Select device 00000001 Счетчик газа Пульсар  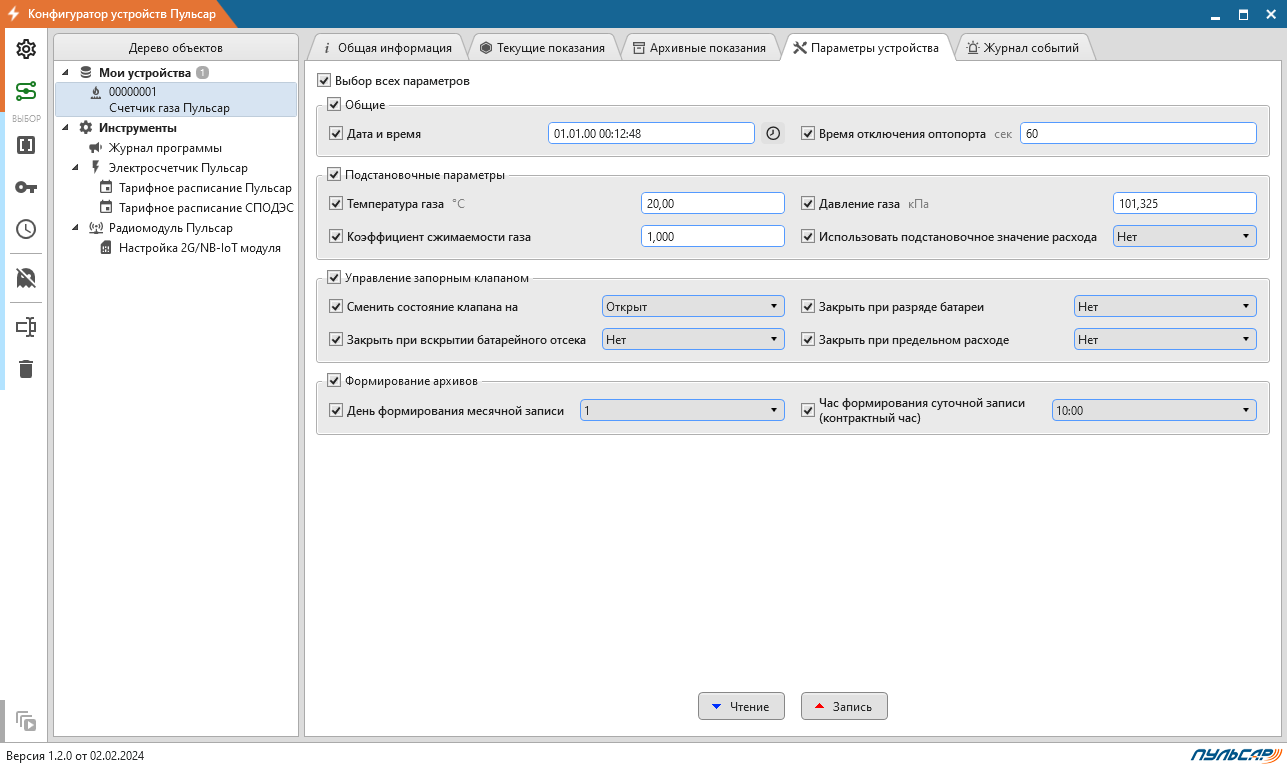tap(176, 100)
